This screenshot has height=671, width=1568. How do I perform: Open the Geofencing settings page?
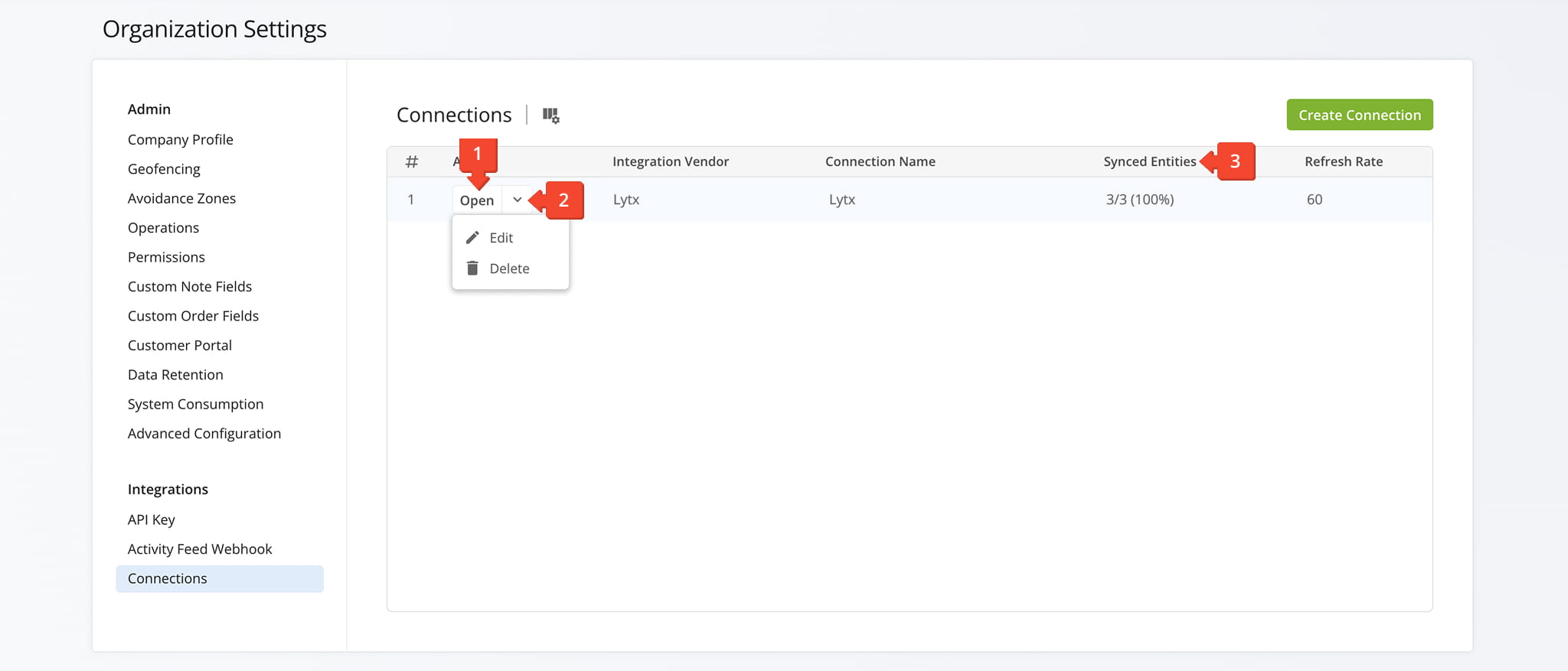(164, 169)
